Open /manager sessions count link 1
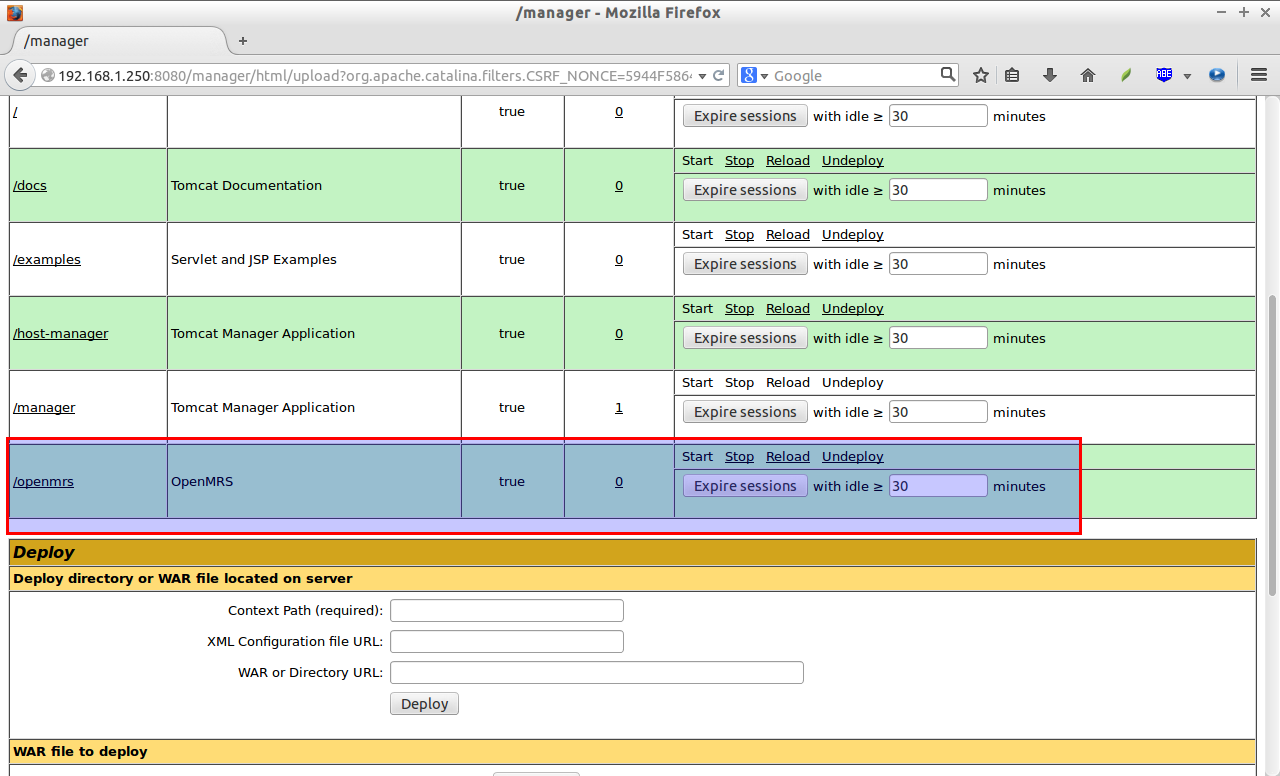This screenshot has width=1280, height=776. tap(619, 408)
